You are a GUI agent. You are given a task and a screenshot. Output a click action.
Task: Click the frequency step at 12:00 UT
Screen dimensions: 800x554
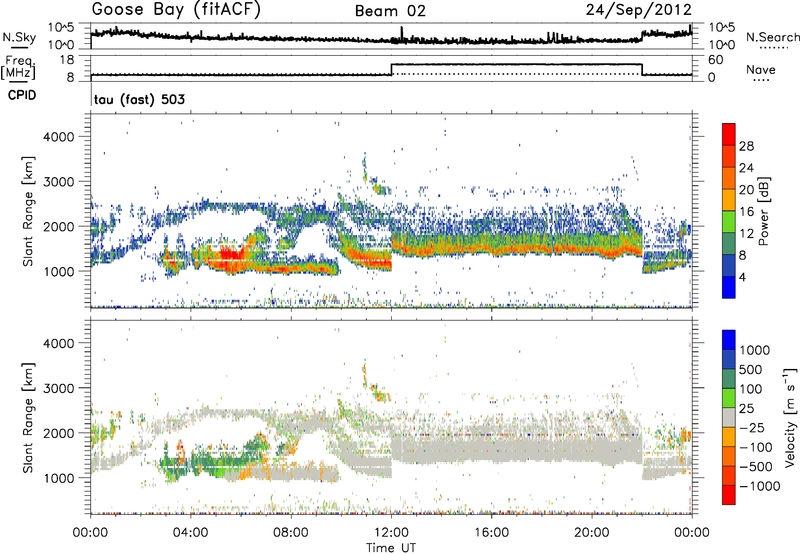point(391,69)
